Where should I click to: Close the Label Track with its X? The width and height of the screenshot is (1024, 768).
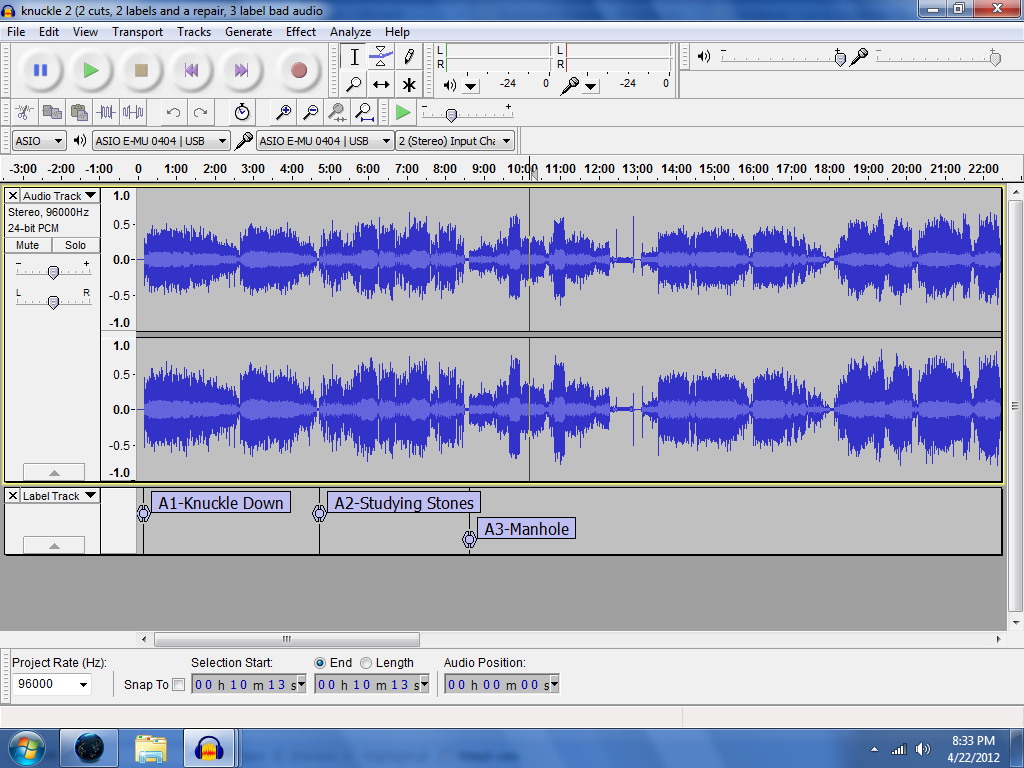click(12, 496)
